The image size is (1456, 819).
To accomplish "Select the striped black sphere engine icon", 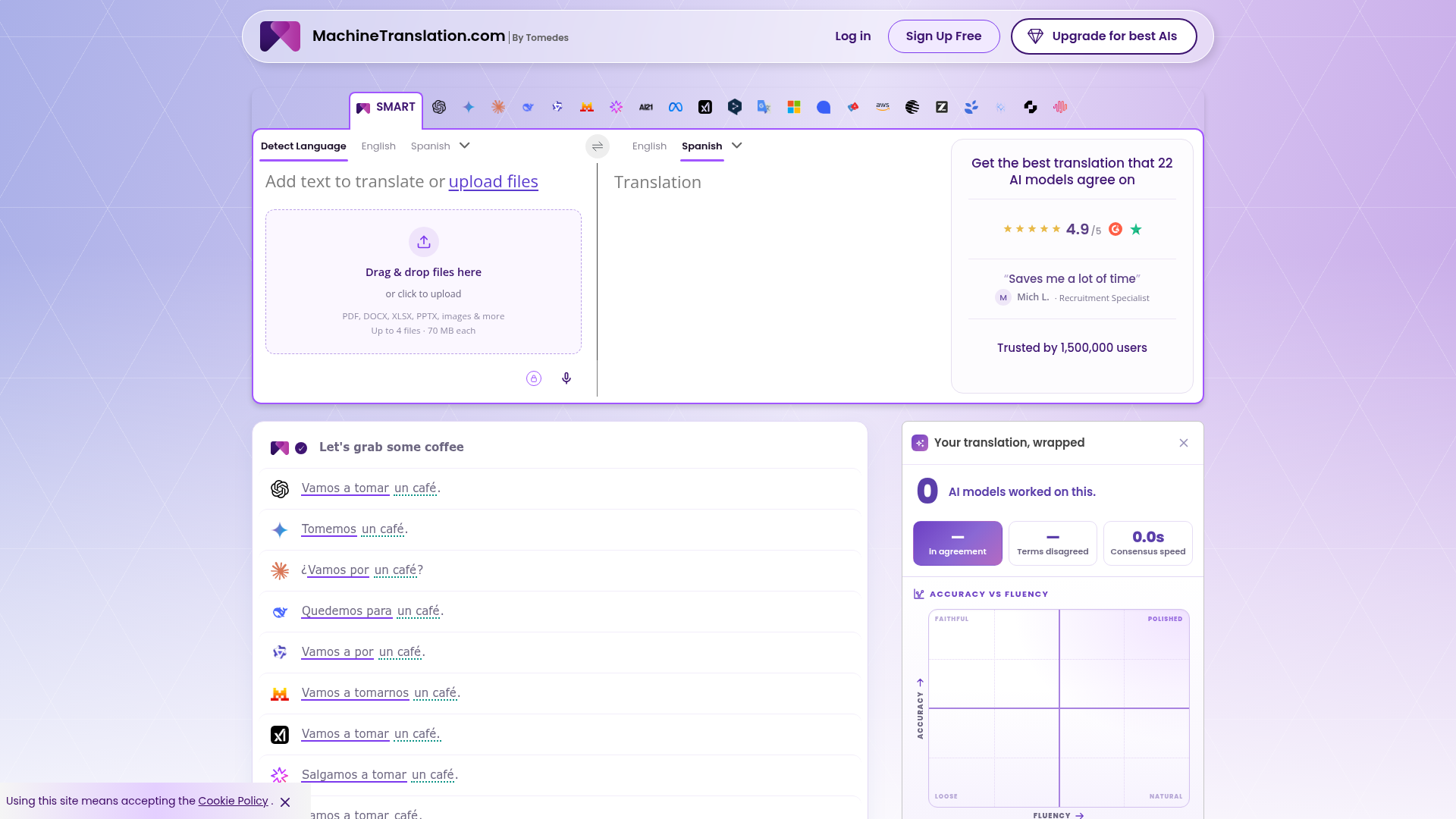I will [912, 107].
